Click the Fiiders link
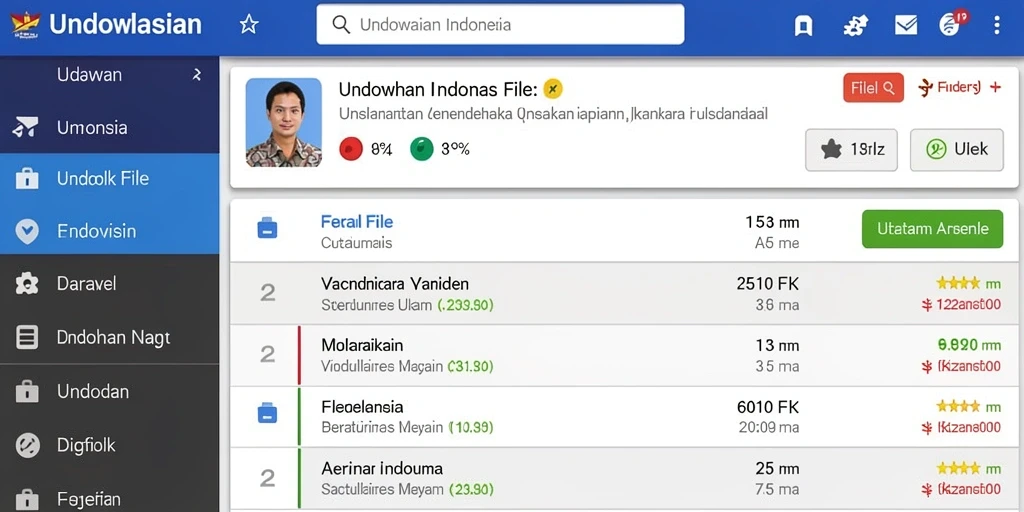The width and height of the screenshot is (1024, 512). click(958, 88)
